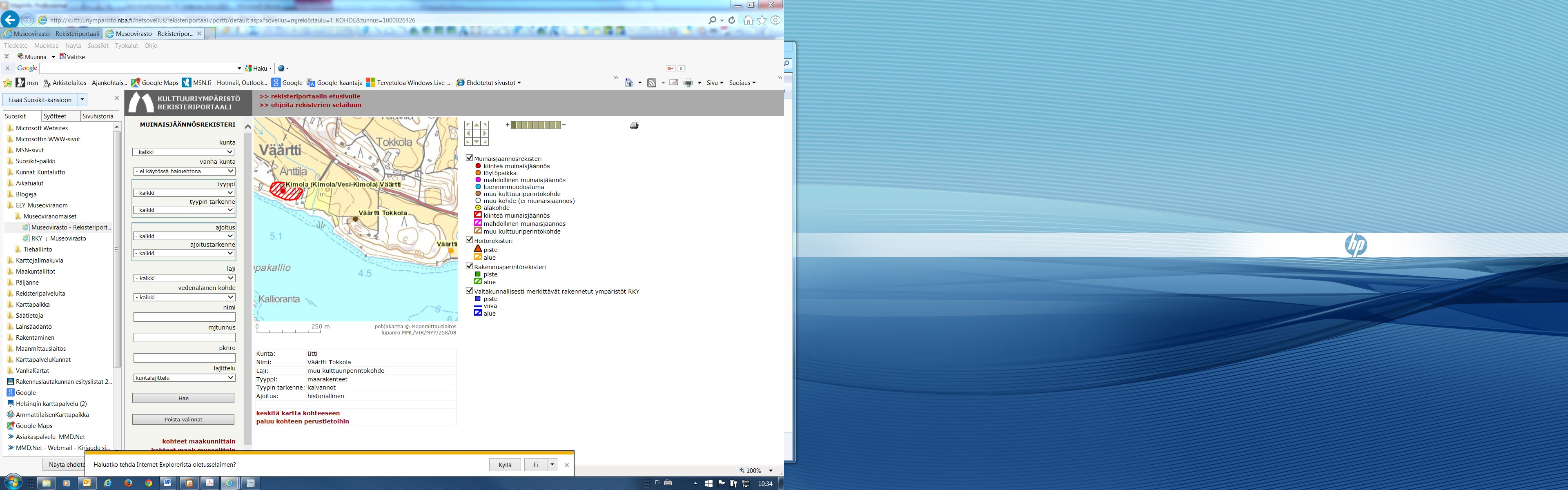Open browser settings gear icon

(x=775, y=20)
